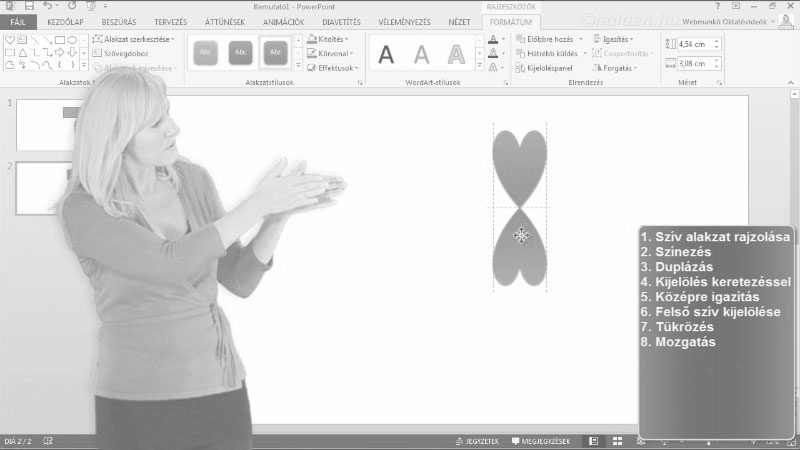Screen dimensions: 800x450
Task: Increase shape height with up spinner
Action: [717, 41]
